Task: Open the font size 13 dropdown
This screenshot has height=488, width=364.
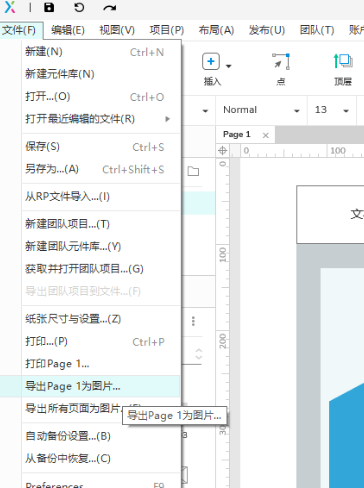Action: click(332, 110)
